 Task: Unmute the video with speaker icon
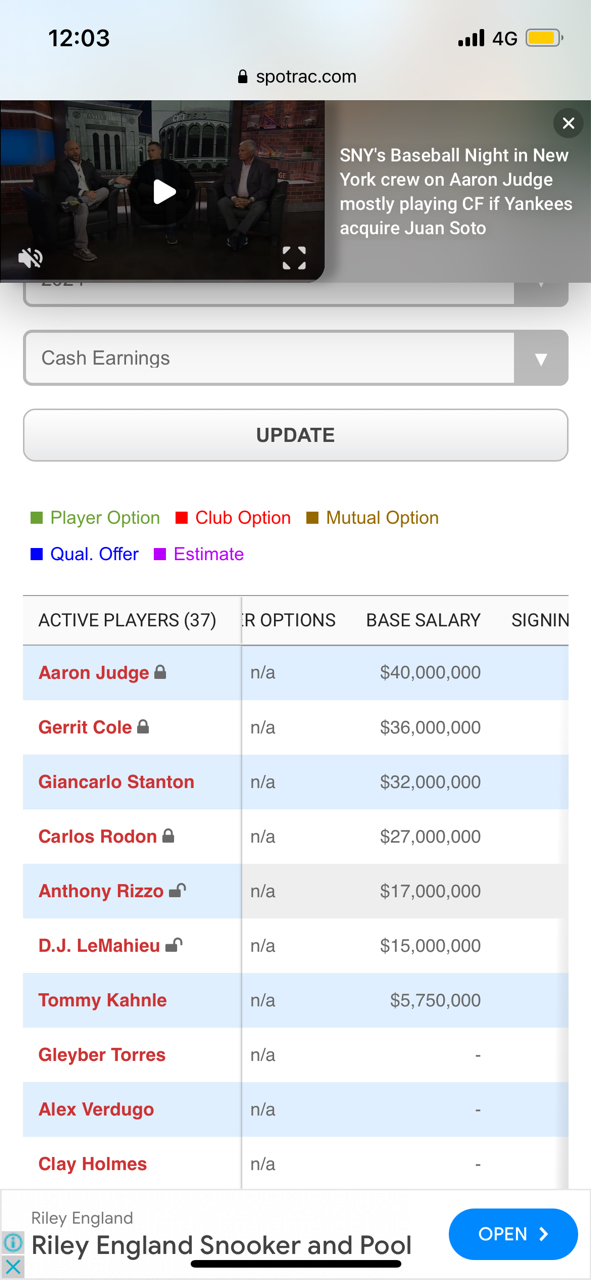click(30, 259)
